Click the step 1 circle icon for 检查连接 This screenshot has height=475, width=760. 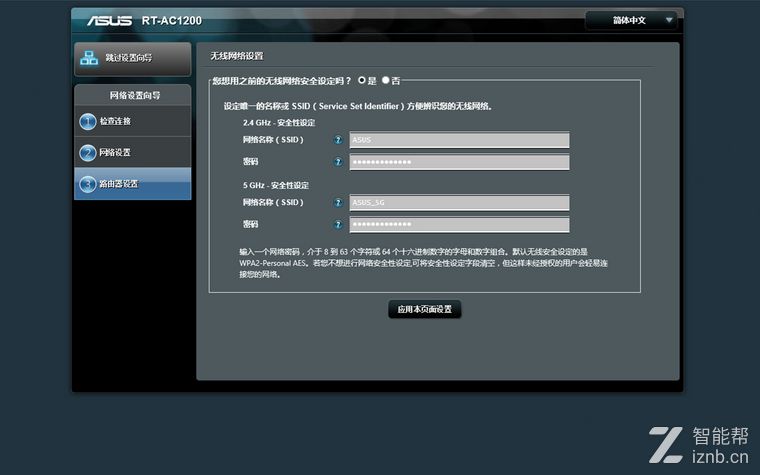tap(87, 122)
